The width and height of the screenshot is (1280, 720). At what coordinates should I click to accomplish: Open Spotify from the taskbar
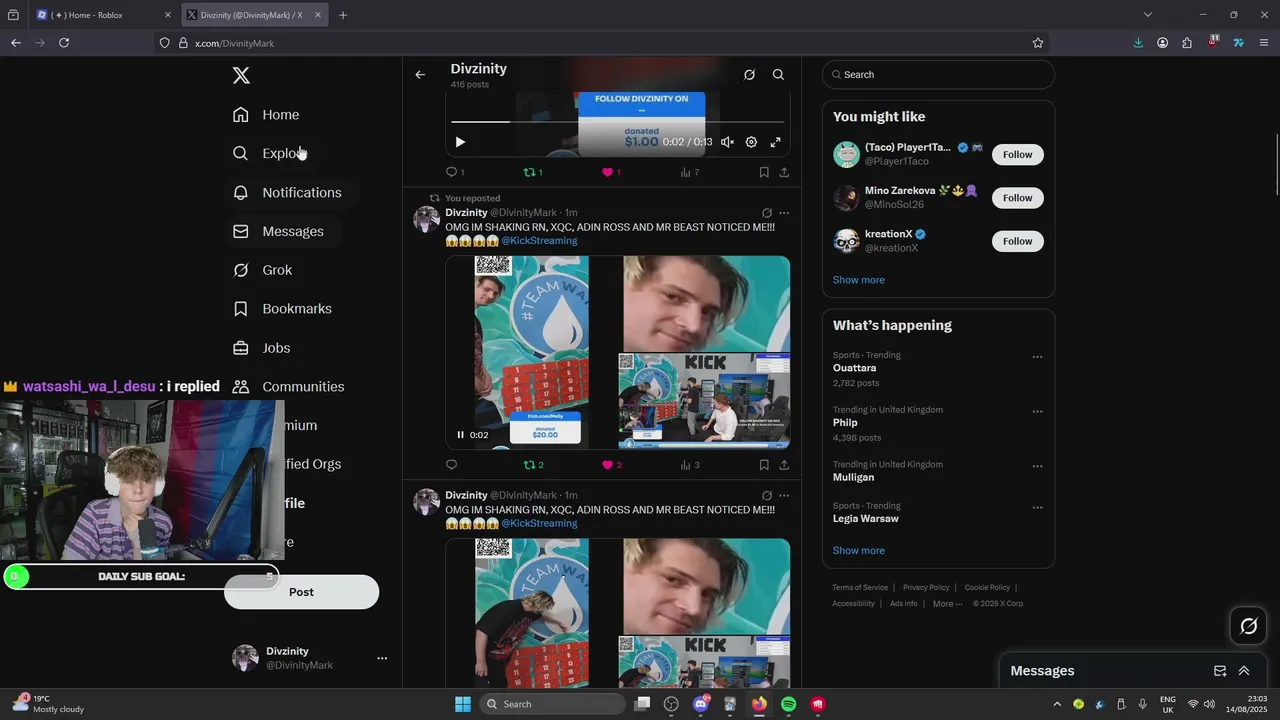click(788, 704)
